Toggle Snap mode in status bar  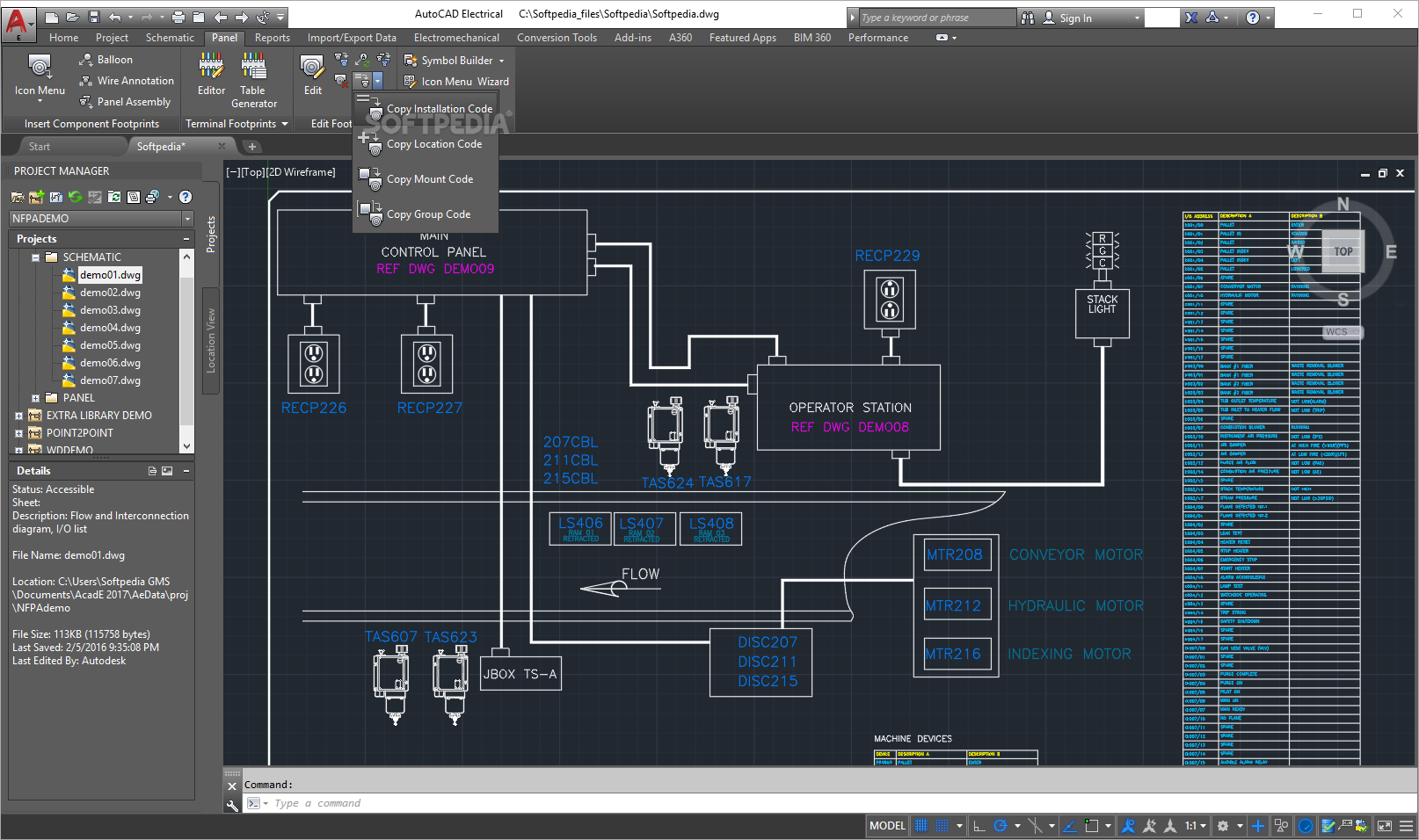coord(942,826)
